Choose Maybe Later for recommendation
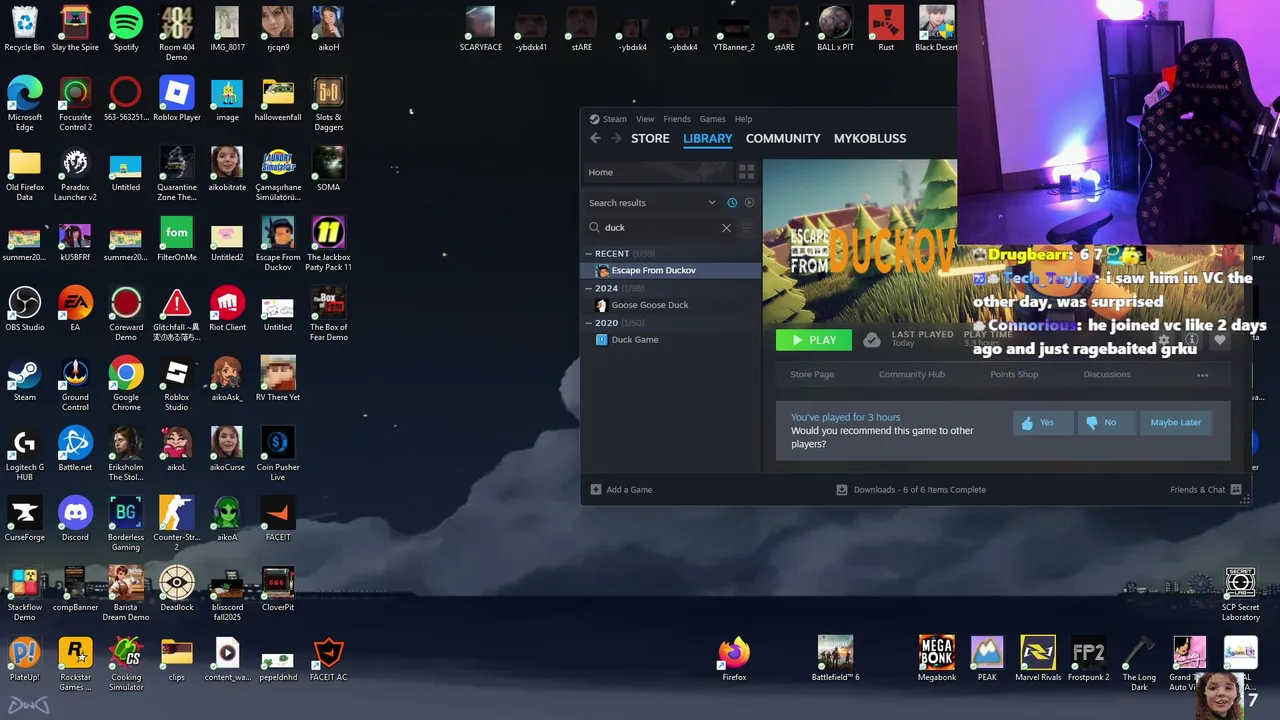The image size is (1280, 720). [1176, 422]
